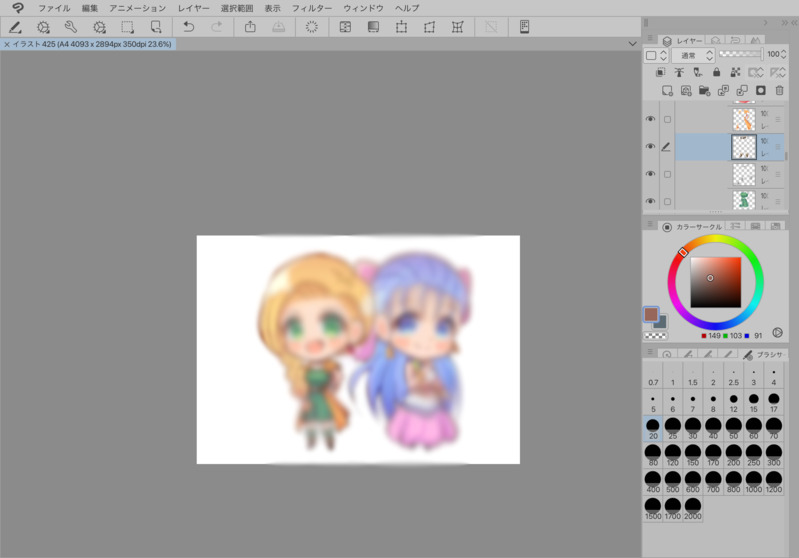Click the scale/rotate transform icon
This screenshot has height=558, width=799.
(x=402, y=27)
